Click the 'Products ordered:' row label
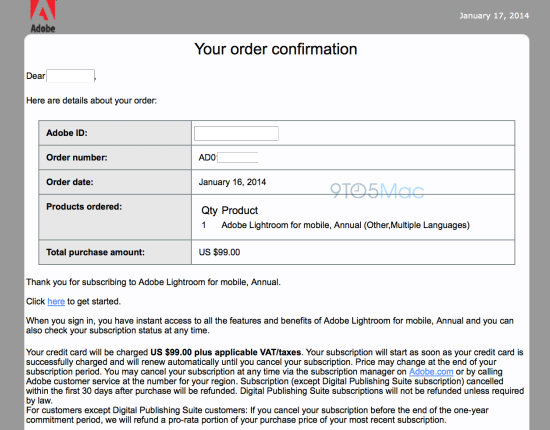This screenshot has width=550, height=430. pyautogui.click(x=84, y=207)
